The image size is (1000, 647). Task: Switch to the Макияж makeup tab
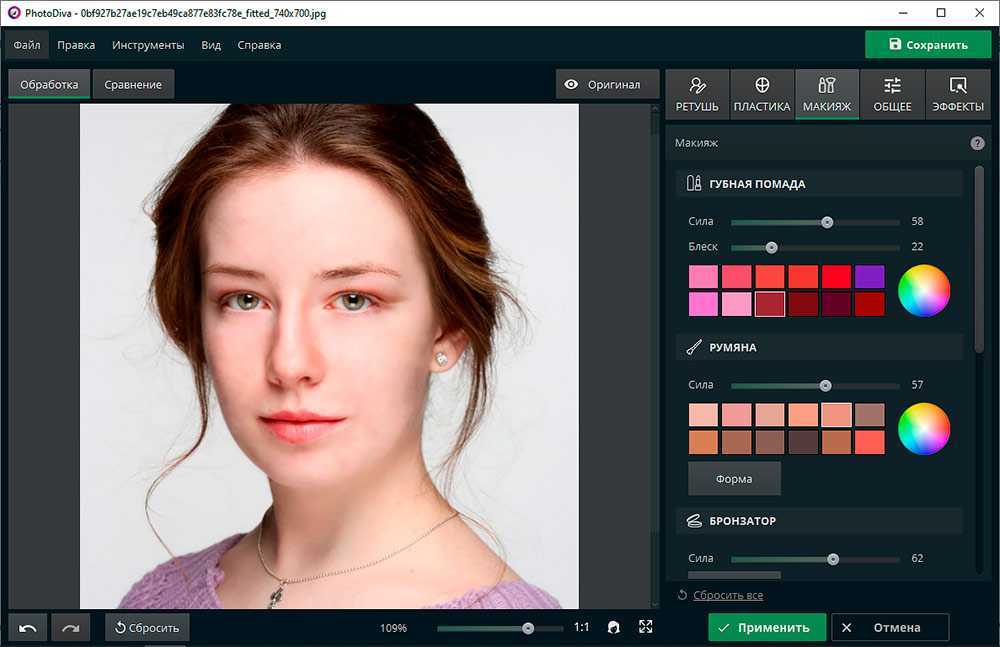tap(827, 94)
